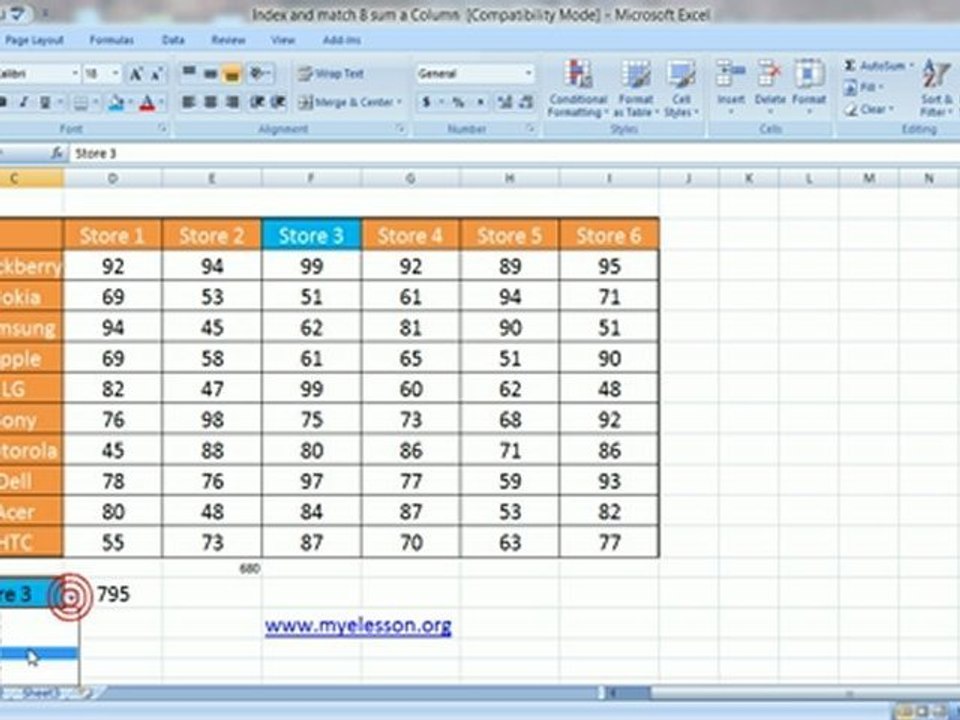Click the Fill icon in Editing group
Viewport: 960px width, 720px height.
tap(850, 88)
